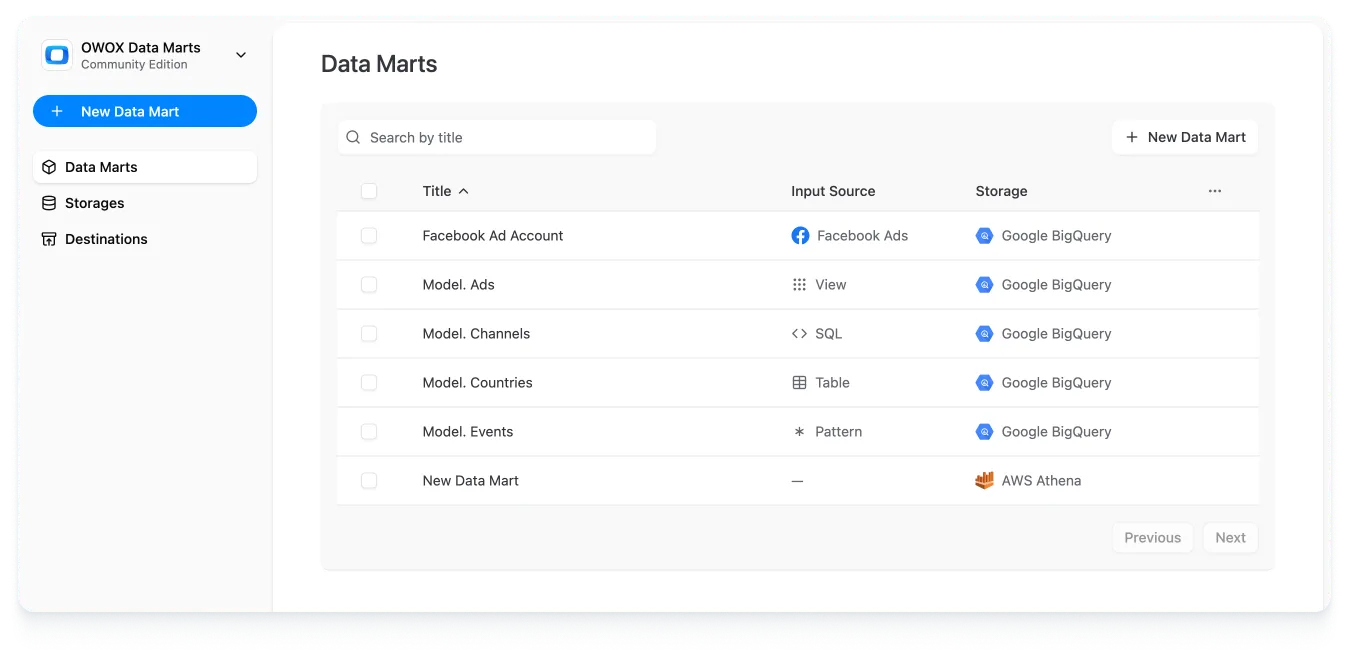Click the AWS Athena storage icon

click(x=984, y=480)
